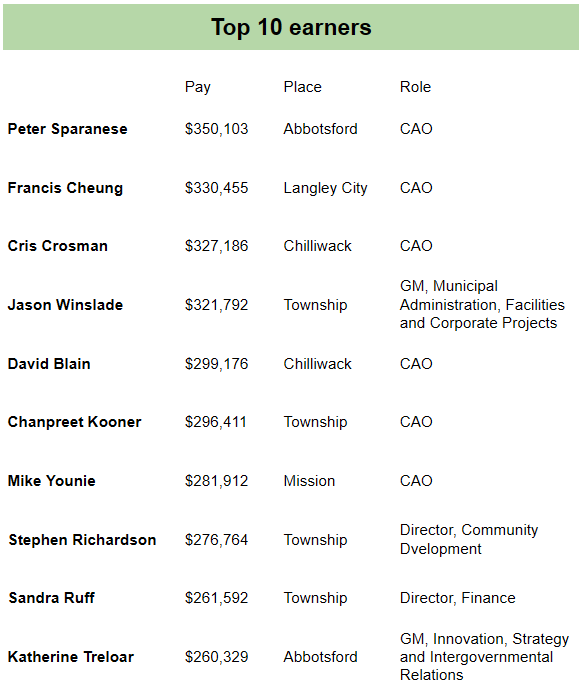Viewport: 582px width, 697px height.
Task: Click Francis Cheung's name
Action: [65, 188]
